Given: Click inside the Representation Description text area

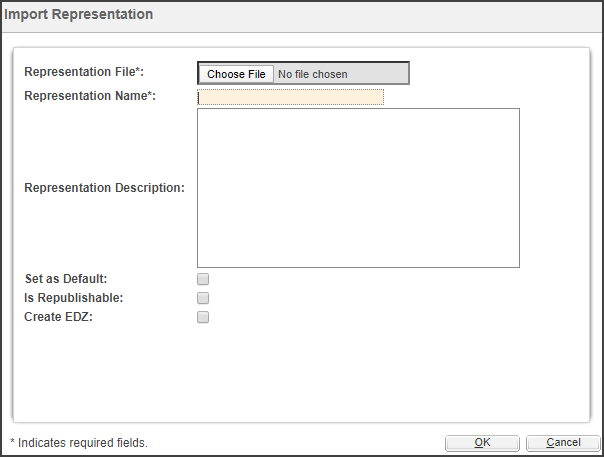Looking at the screenshot, I should point(358,188).
